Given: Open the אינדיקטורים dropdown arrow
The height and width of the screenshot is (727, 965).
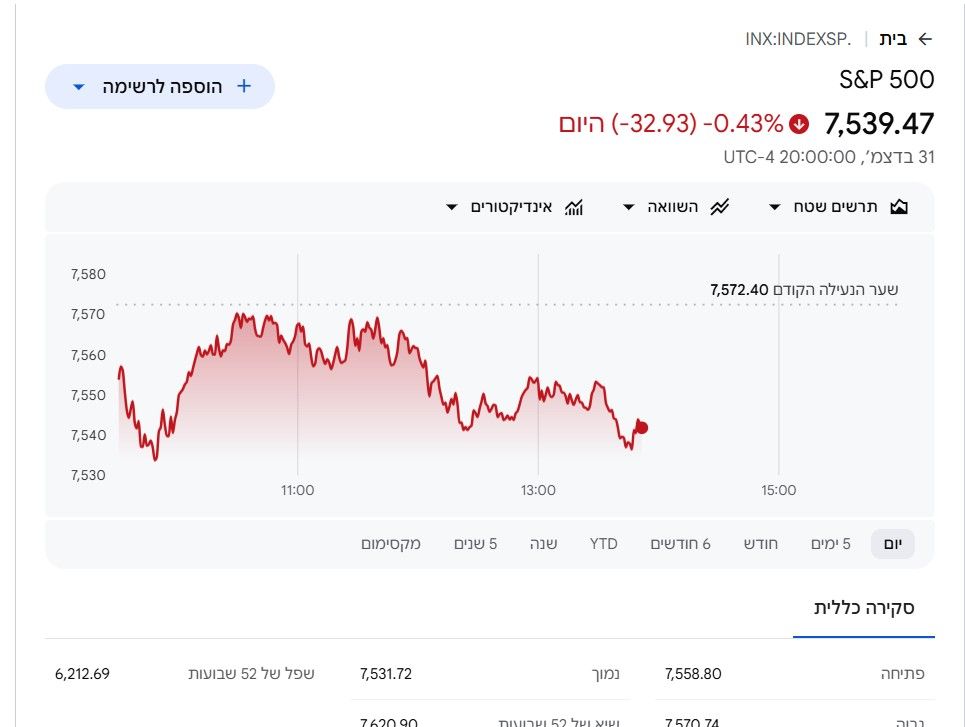Looking at the screenshot, I should [451, 207].
